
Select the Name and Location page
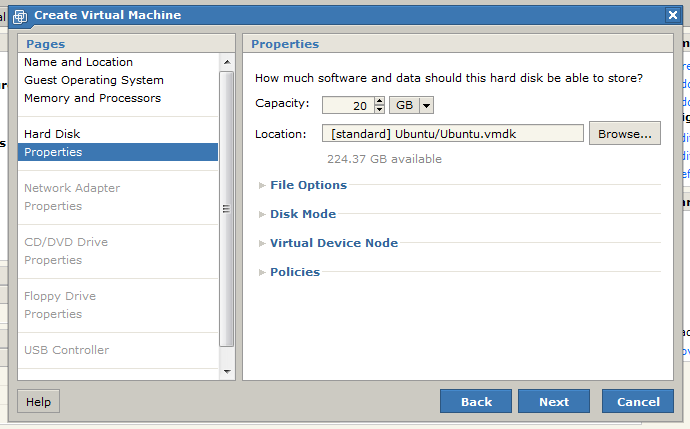click(x=78, y=62)
